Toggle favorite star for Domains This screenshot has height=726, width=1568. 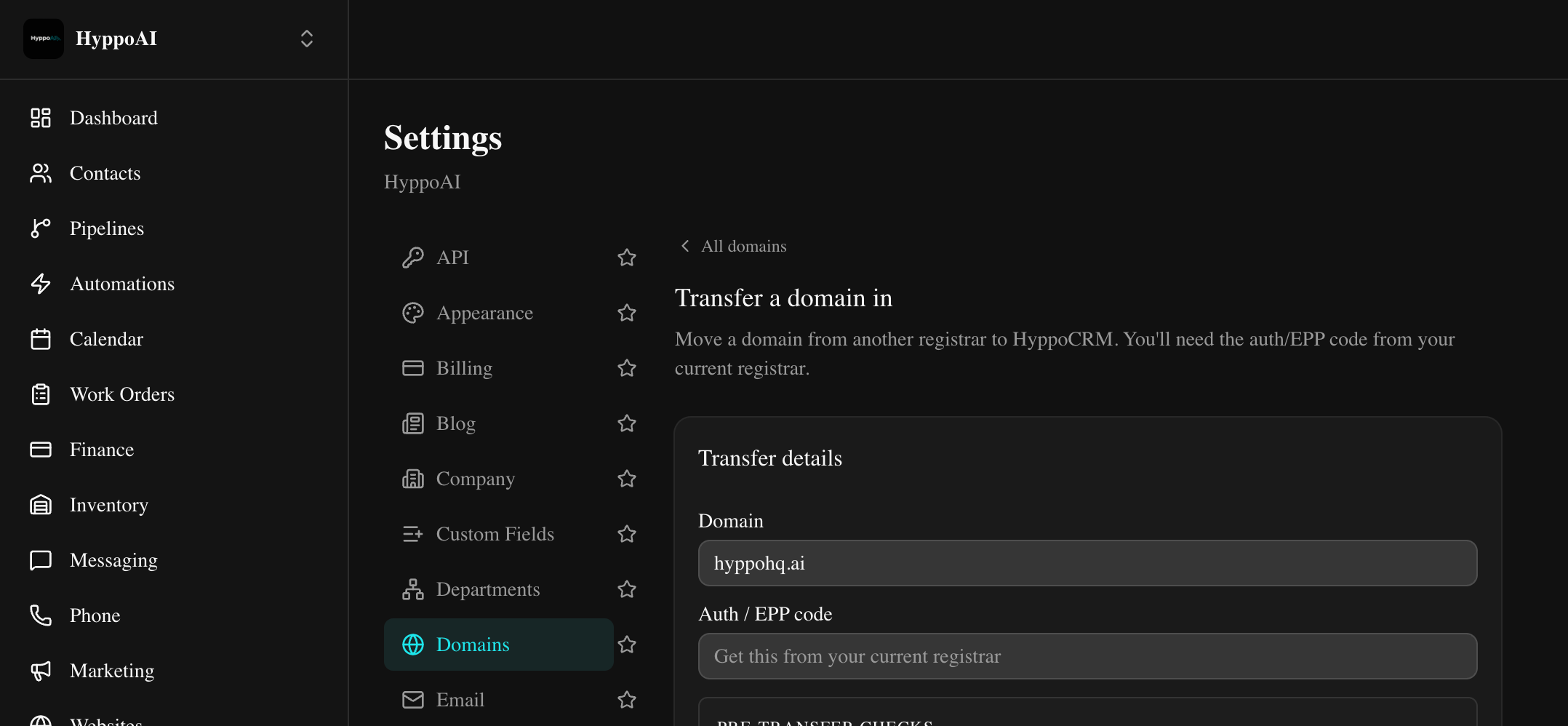pyautogui.click(x=627, y=645)
